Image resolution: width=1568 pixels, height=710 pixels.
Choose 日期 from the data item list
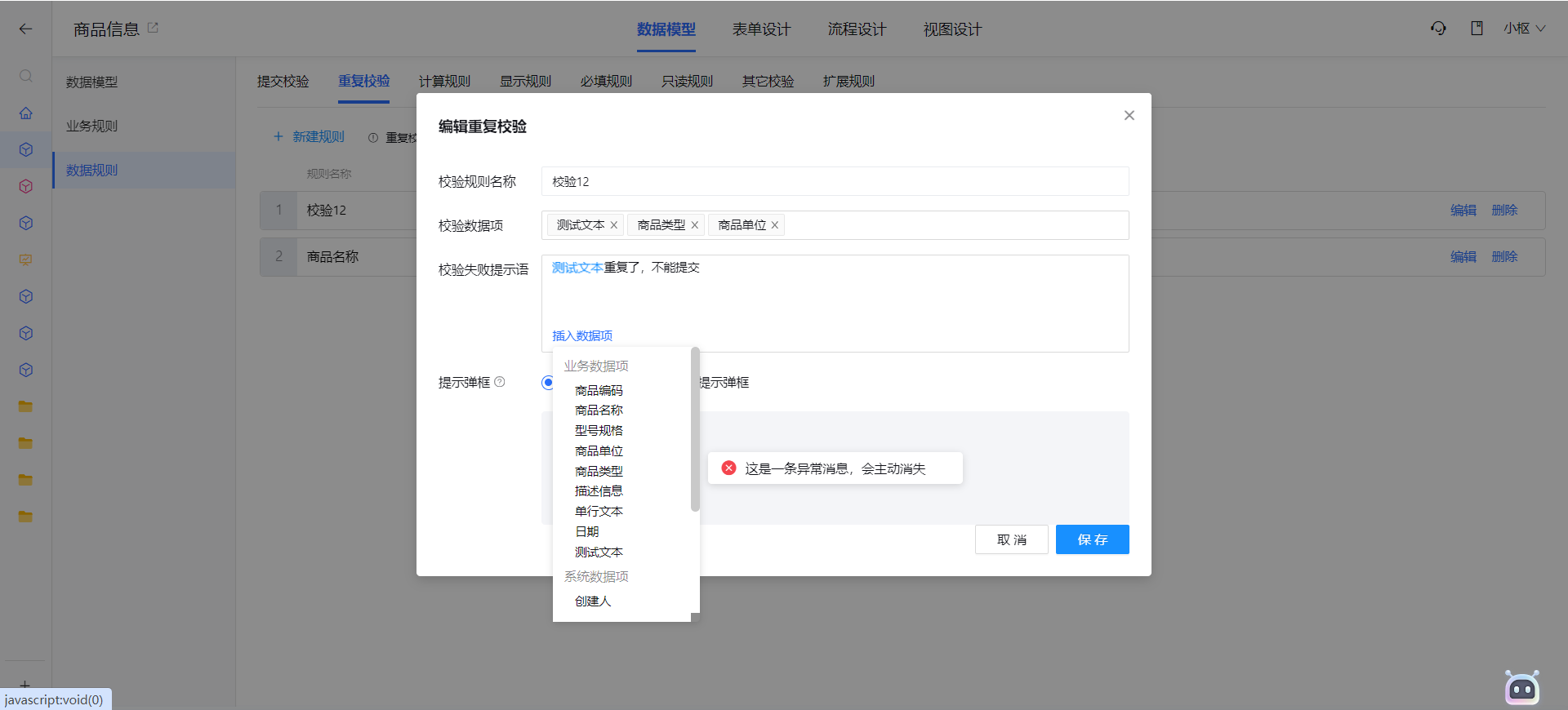pos(587,532)
